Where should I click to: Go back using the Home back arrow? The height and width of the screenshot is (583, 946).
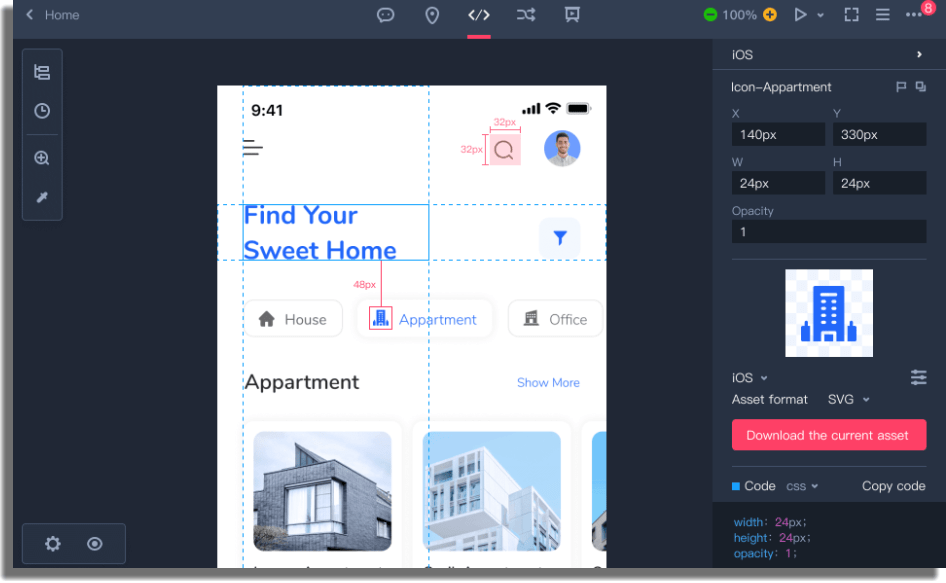[29, 14]
